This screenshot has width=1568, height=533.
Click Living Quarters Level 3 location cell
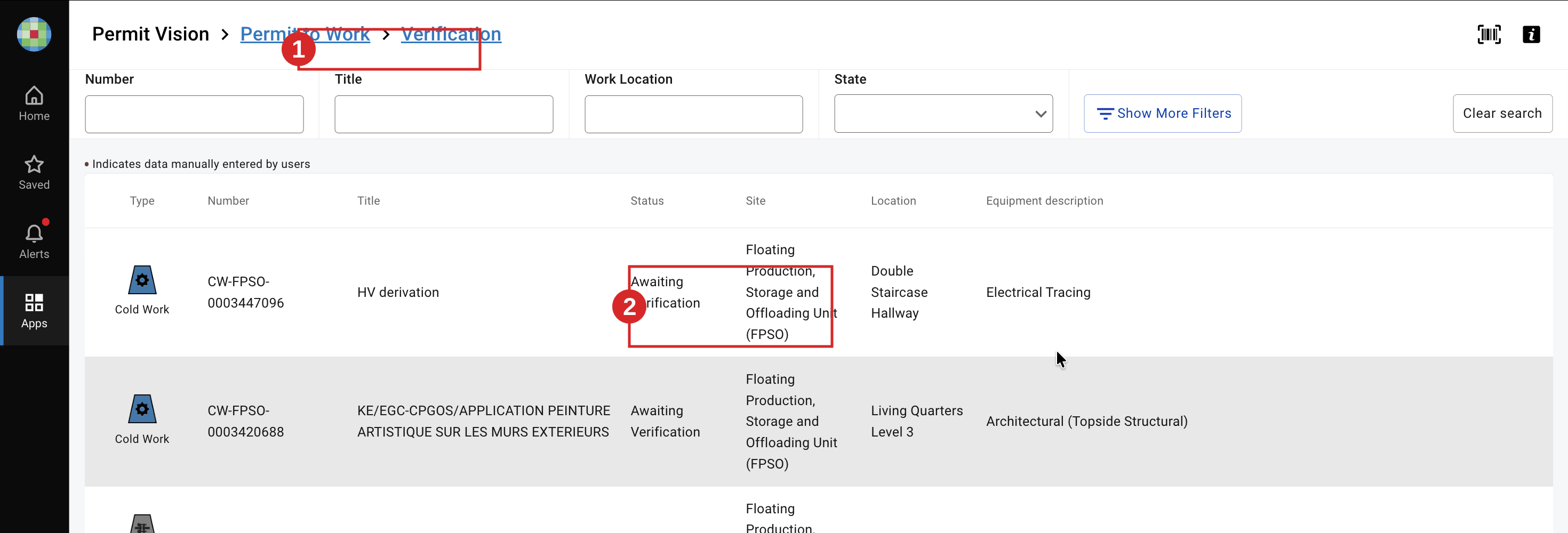coord(917,421)
